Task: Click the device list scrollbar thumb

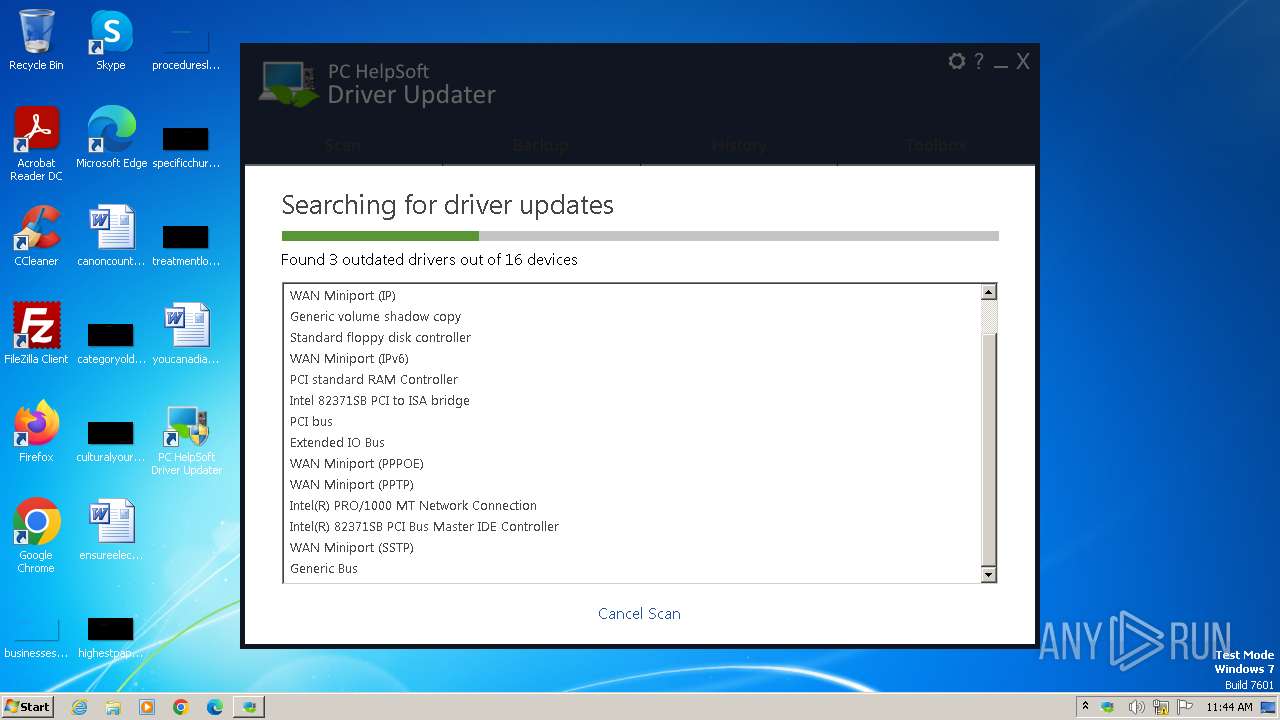Action: (989, 450)
